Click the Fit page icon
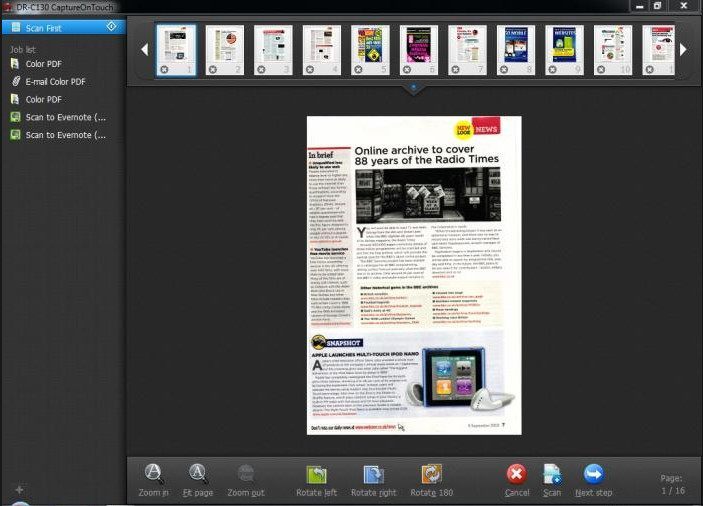The width and height of the screenshot is (703, 506). [198, 475]
